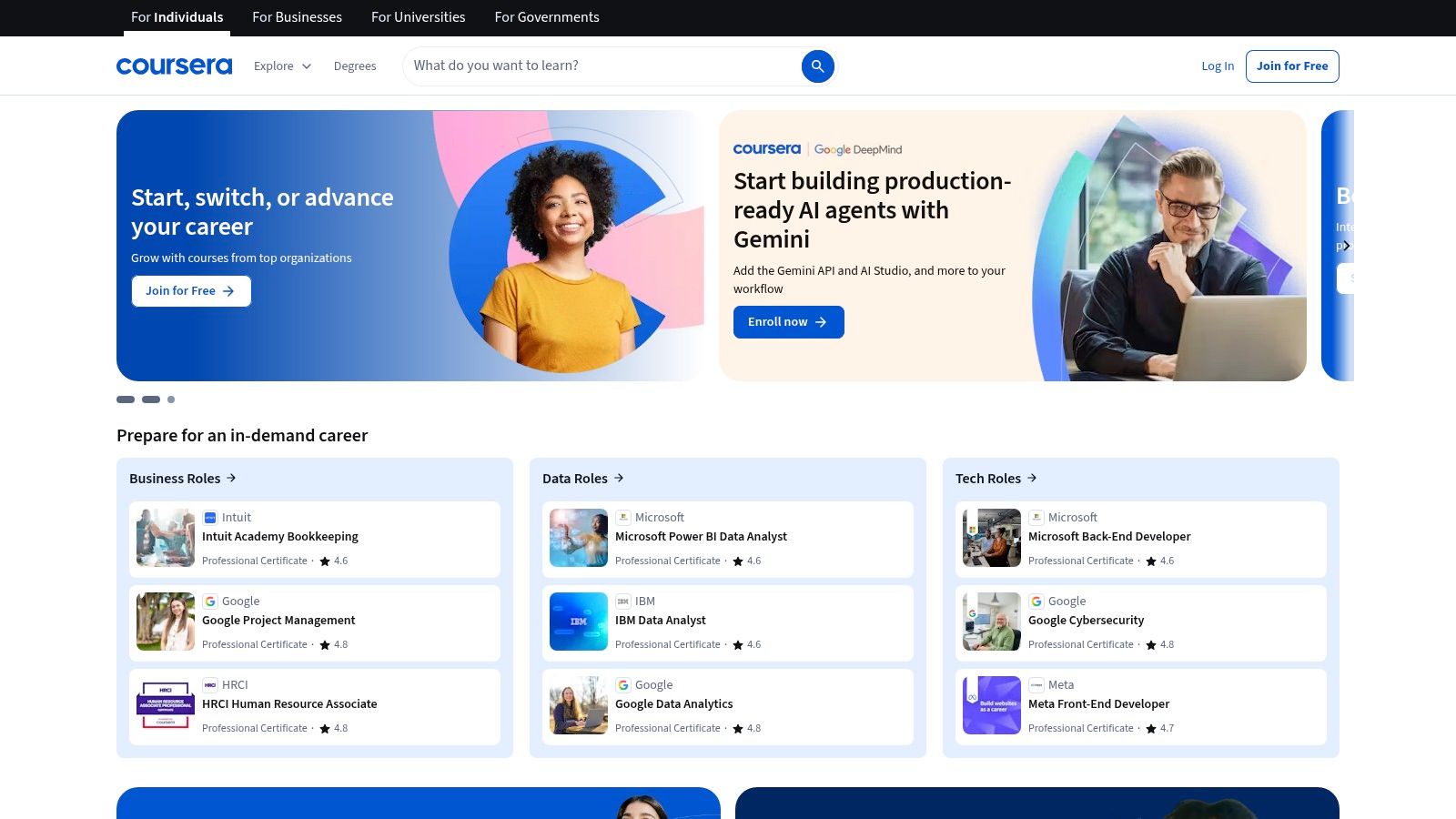
Task: Open the Business Roles category link
Action: [183, 479]
